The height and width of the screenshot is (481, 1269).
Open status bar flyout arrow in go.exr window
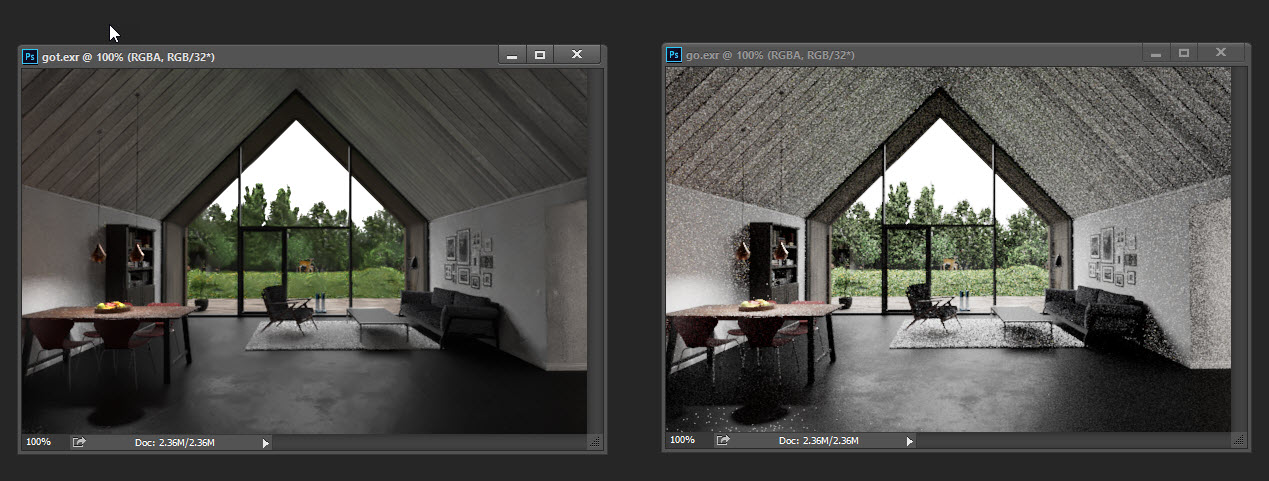click(x=909, y=441)
